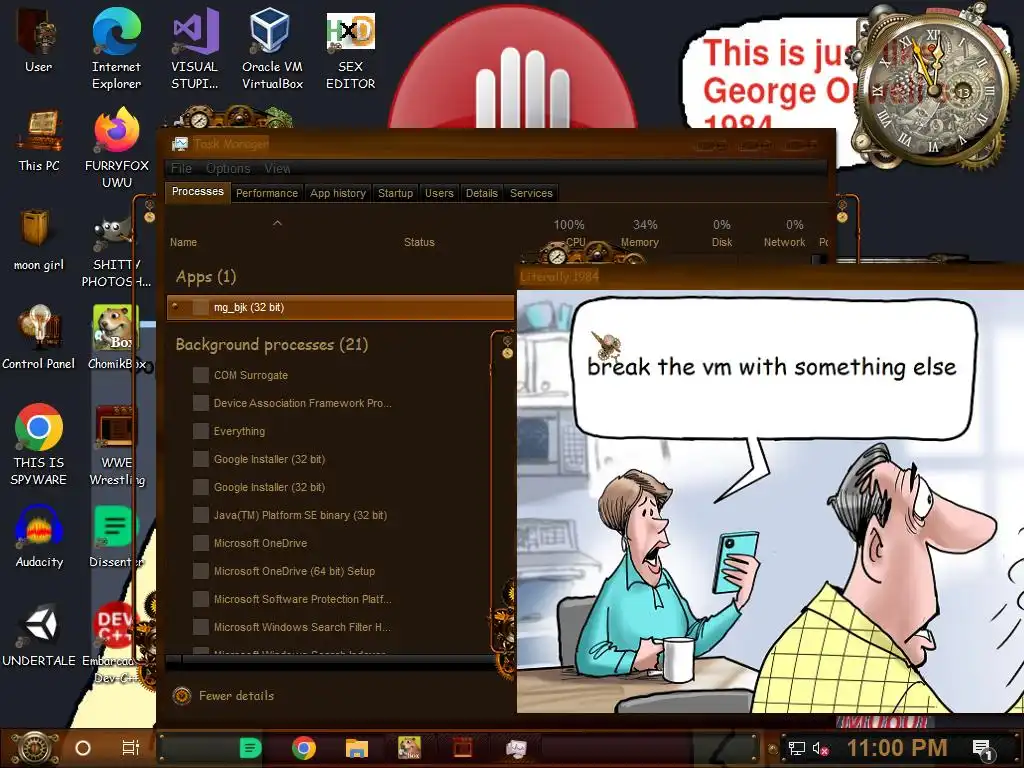Select the This PC desktop icon

point(39,140)
